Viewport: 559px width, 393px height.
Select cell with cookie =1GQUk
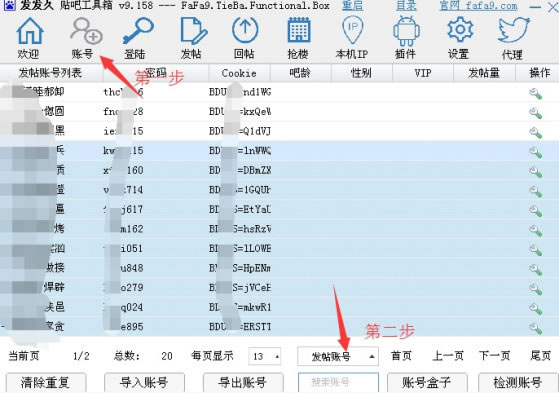[x=240, y=190]
